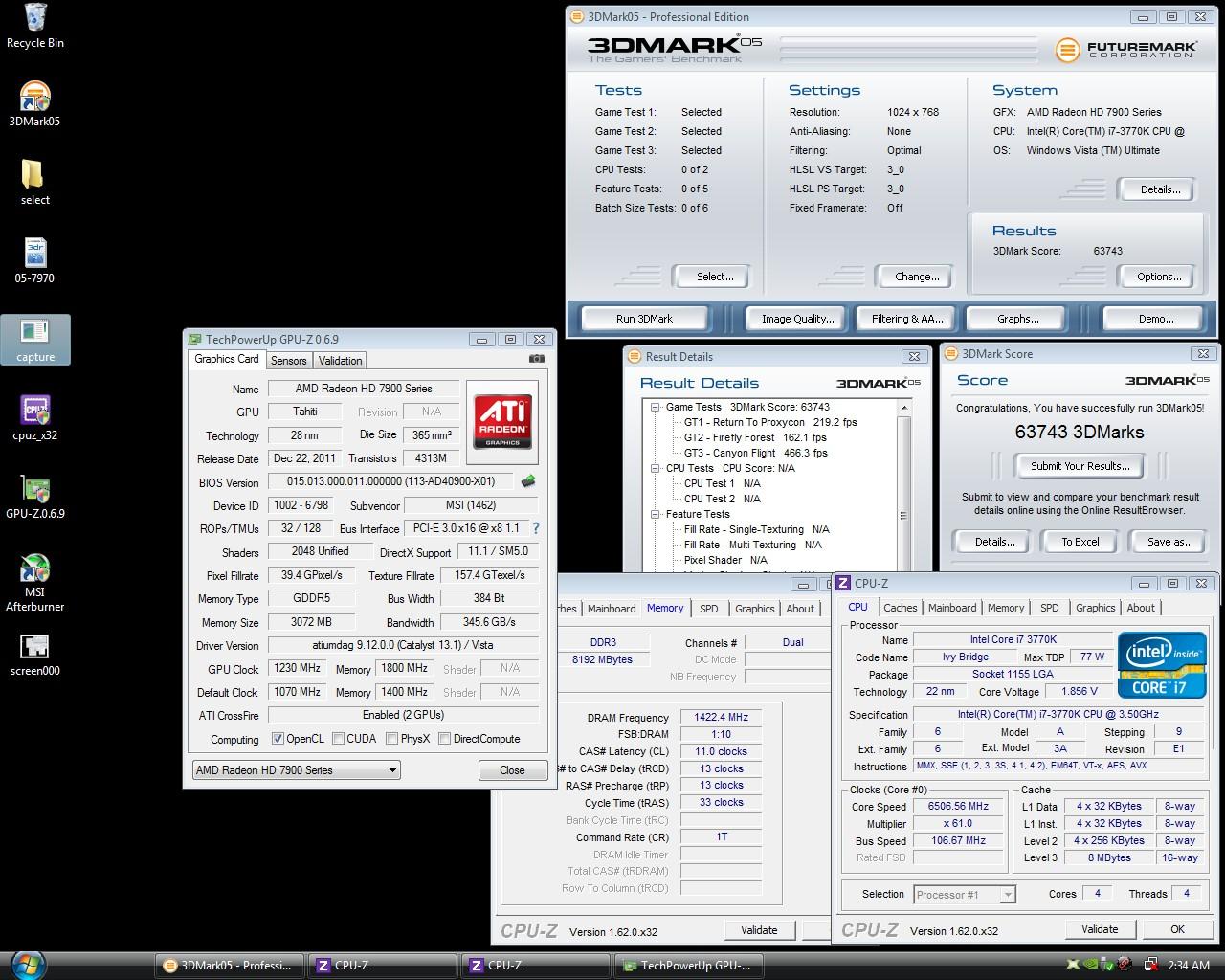Open the Processor #1 selection dropdown
Screen dimensions: 1225x980
coord(964,895)
